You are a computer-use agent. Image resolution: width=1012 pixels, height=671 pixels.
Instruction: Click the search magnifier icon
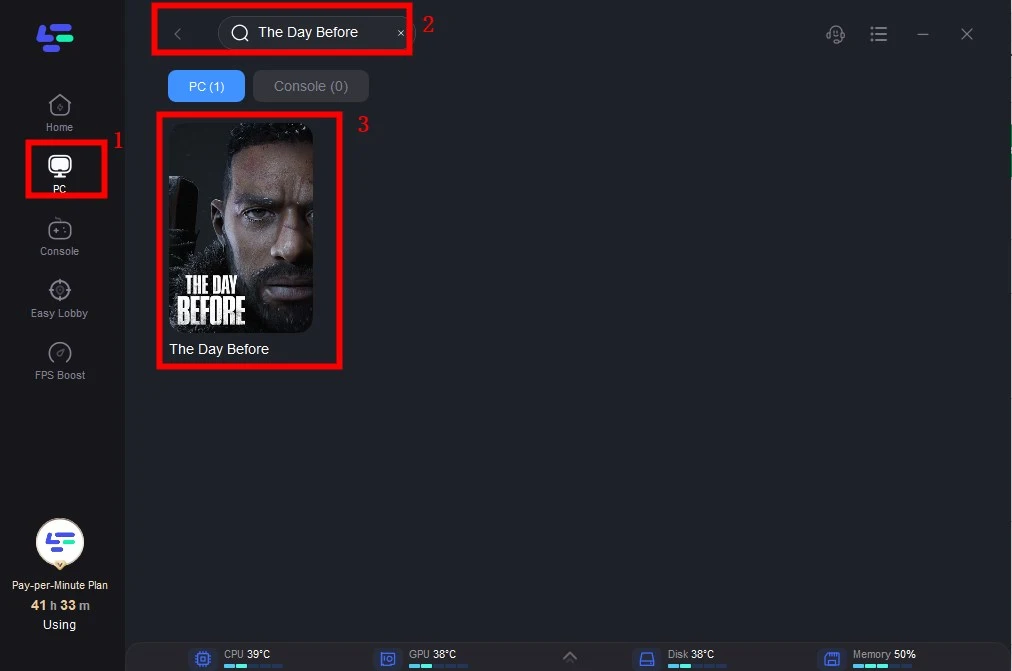(240, 33)
